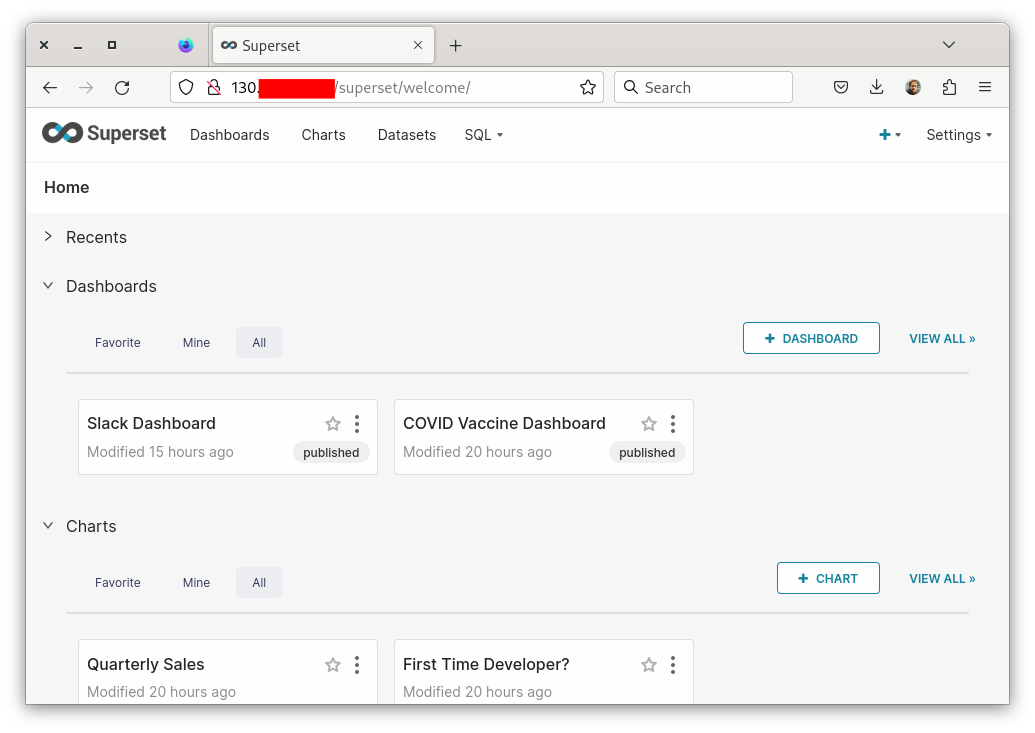This screenshot has width=1035, height=733.
Task: Go to Datasets in navigation bar
Action: 407,135
